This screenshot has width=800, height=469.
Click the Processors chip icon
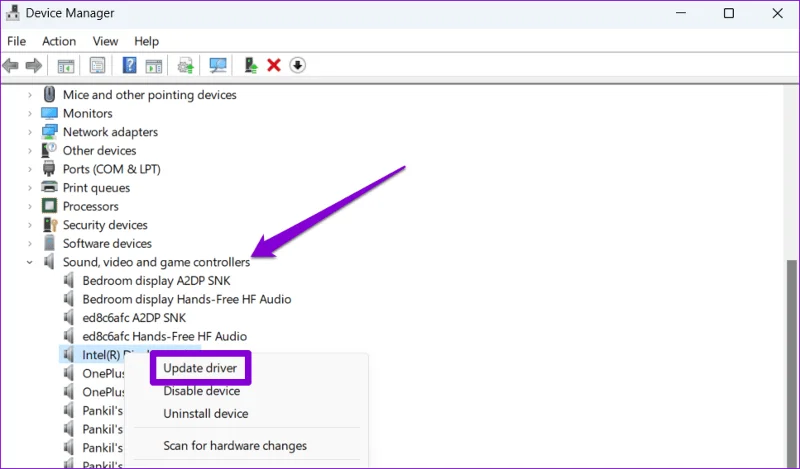click(x=49, y=206)
